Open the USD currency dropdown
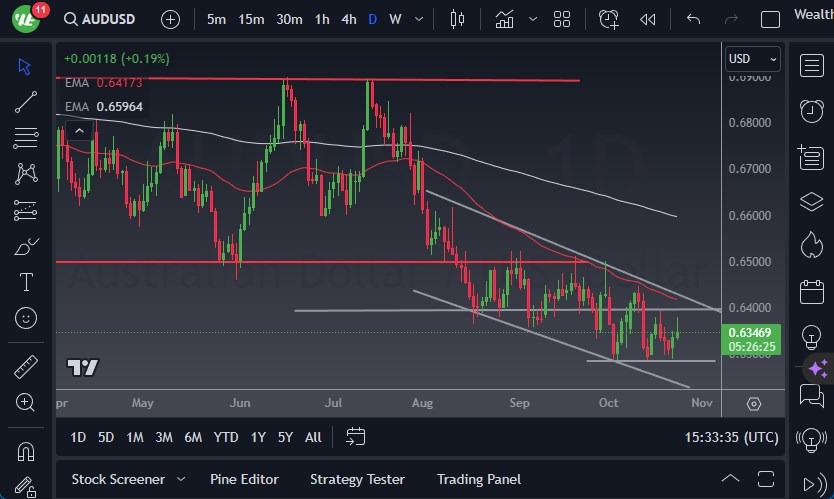Screen dimensions: 834x499 click(x=752, y=59)
